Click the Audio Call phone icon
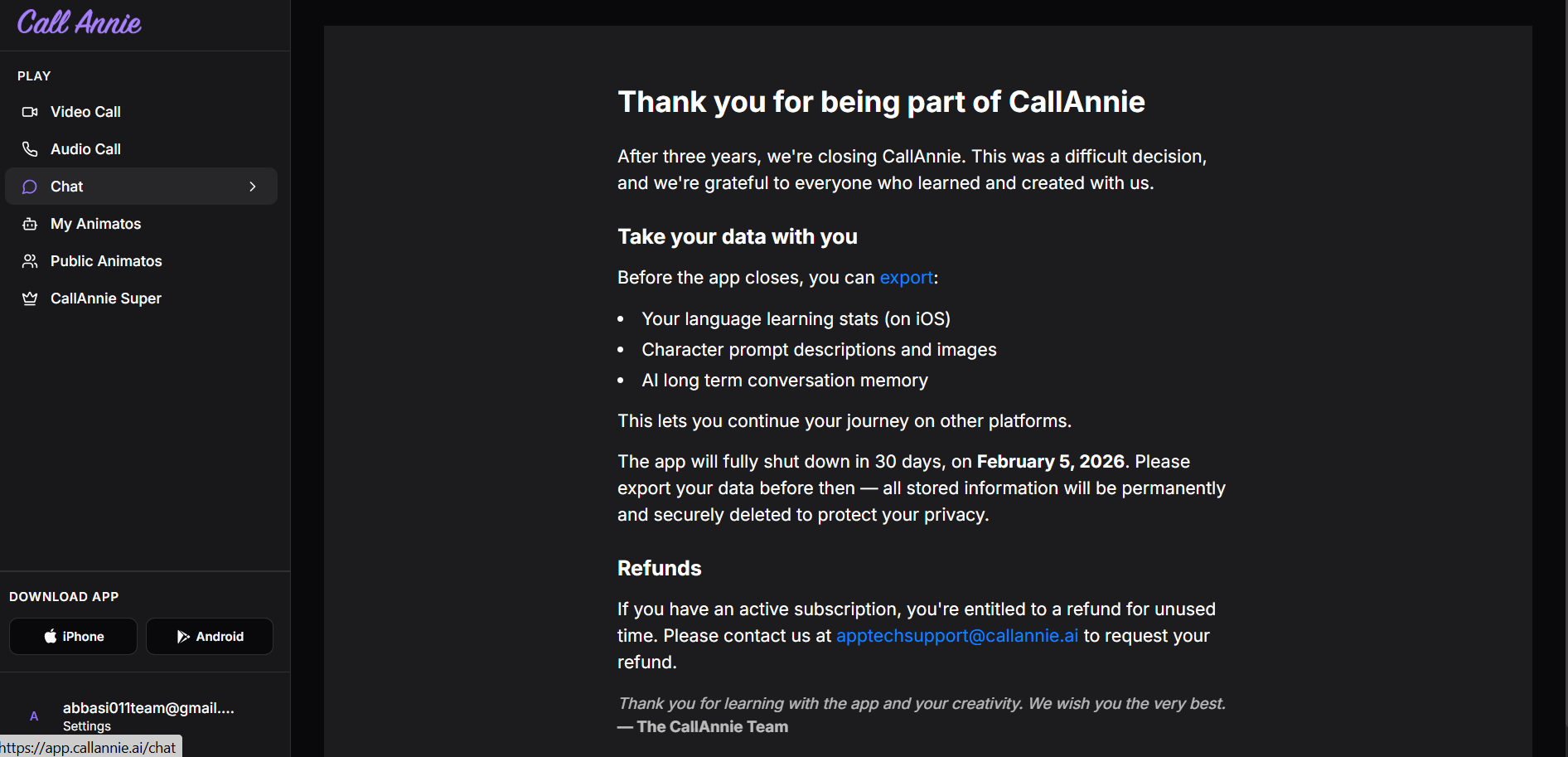The image size is (1568, 757). (x=30, y=149)
